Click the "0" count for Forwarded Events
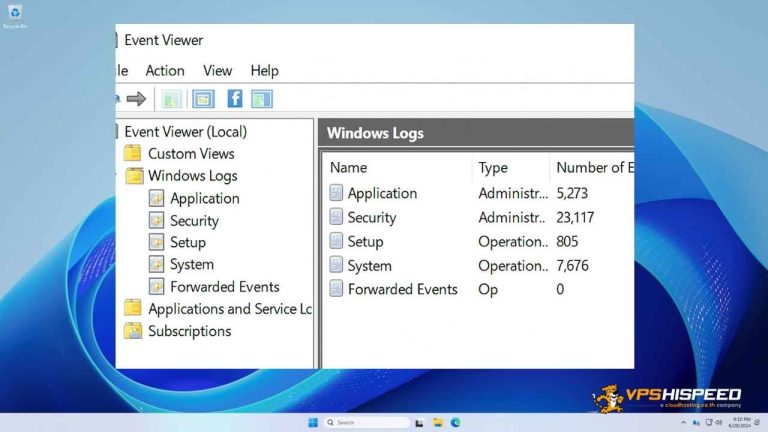 (560, 289)
